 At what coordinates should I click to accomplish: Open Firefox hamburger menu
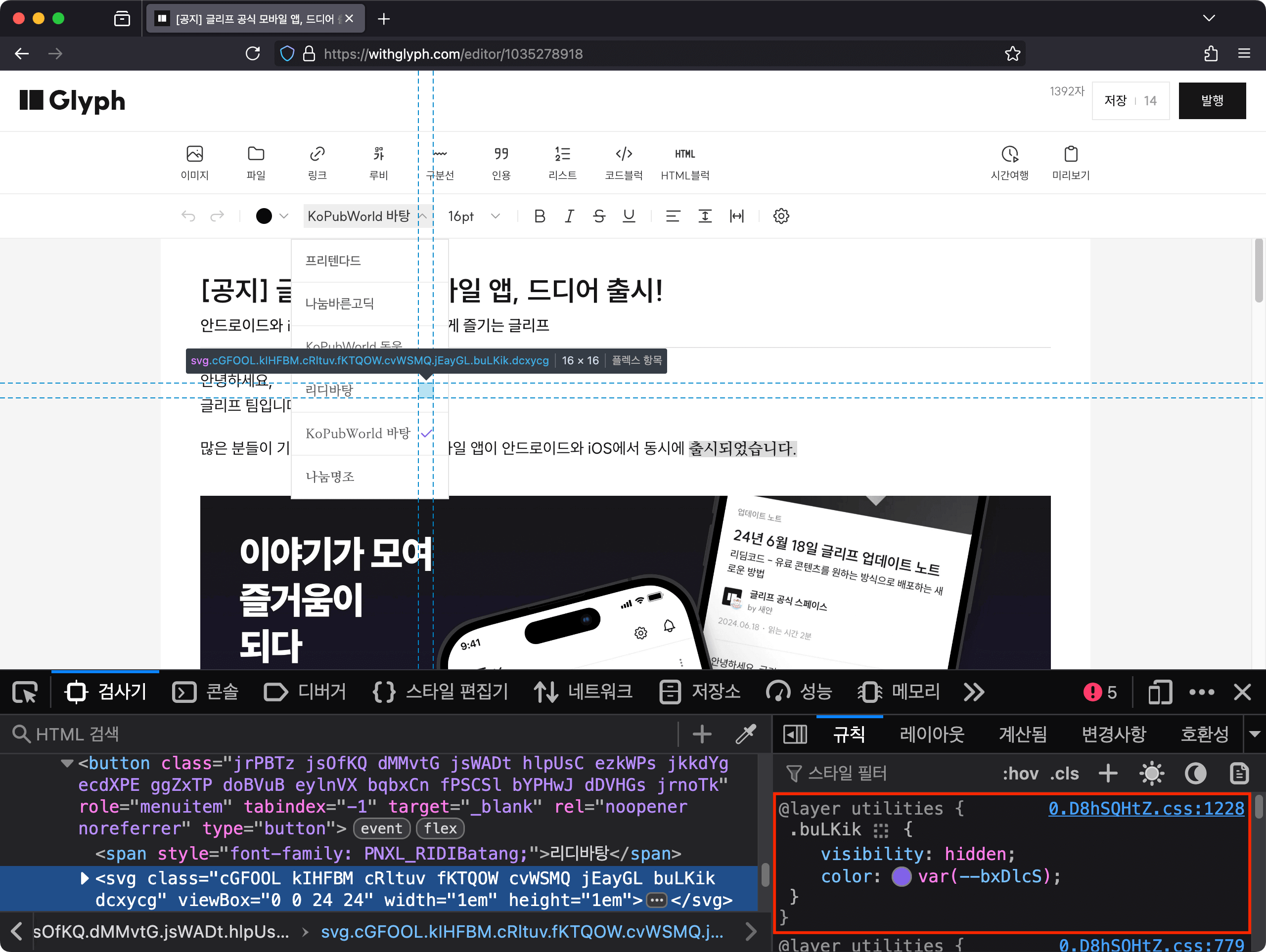click(1244, 54)
